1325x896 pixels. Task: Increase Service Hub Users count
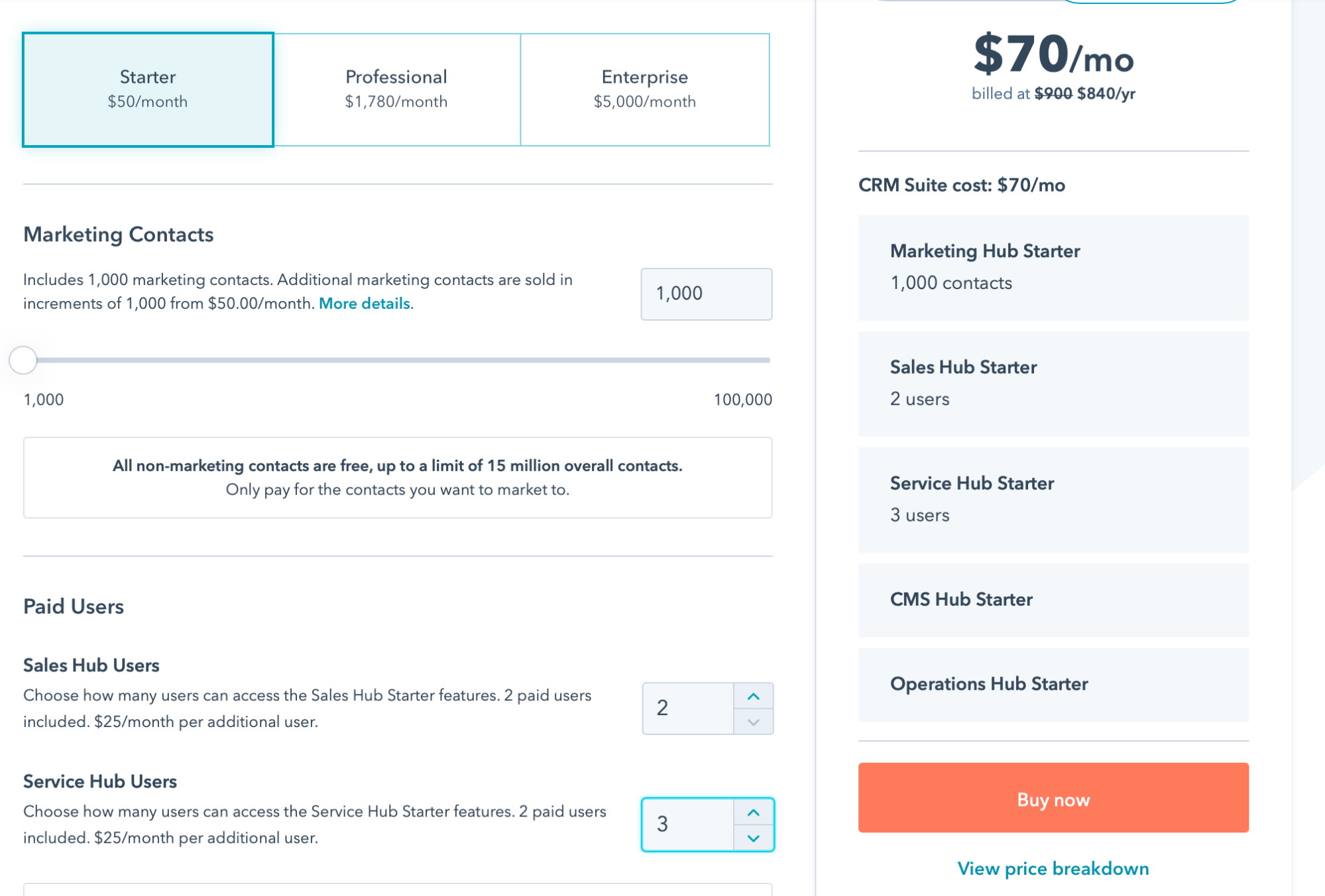pyautogui.click(x=753, y=812)
